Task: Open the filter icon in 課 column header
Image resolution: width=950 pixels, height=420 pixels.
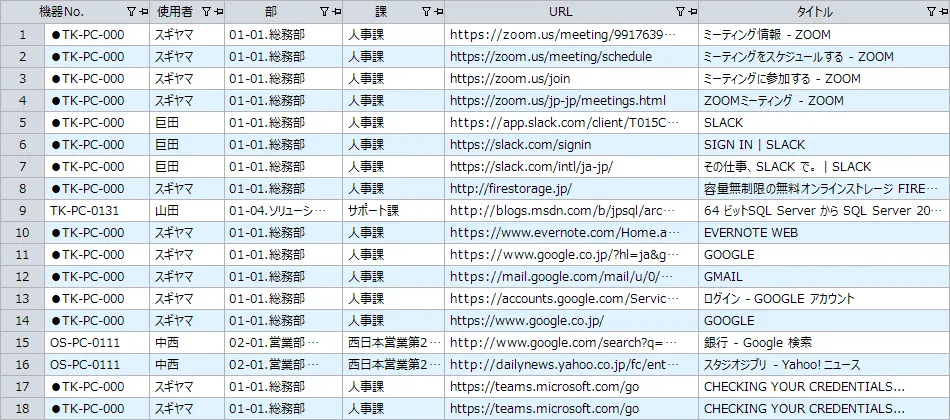Action: click(x=427, y=12)
